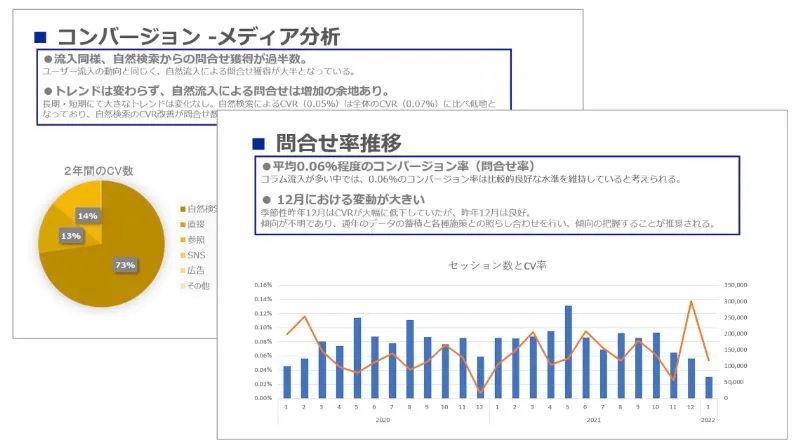Click the tallest blue bar, May 2021

(568, 352)
